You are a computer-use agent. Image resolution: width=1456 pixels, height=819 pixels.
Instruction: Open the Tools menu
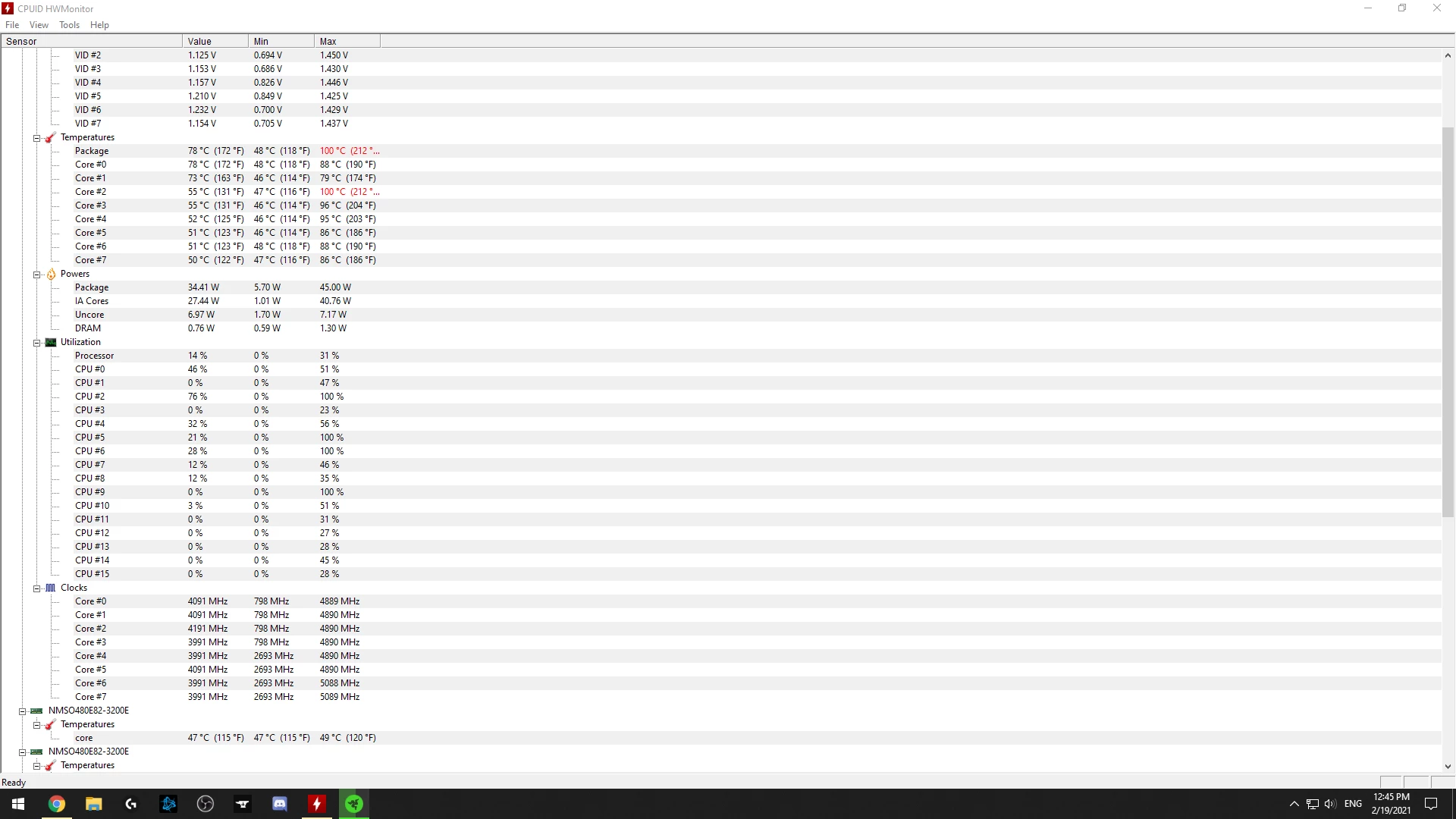click(x=69, y=25)
